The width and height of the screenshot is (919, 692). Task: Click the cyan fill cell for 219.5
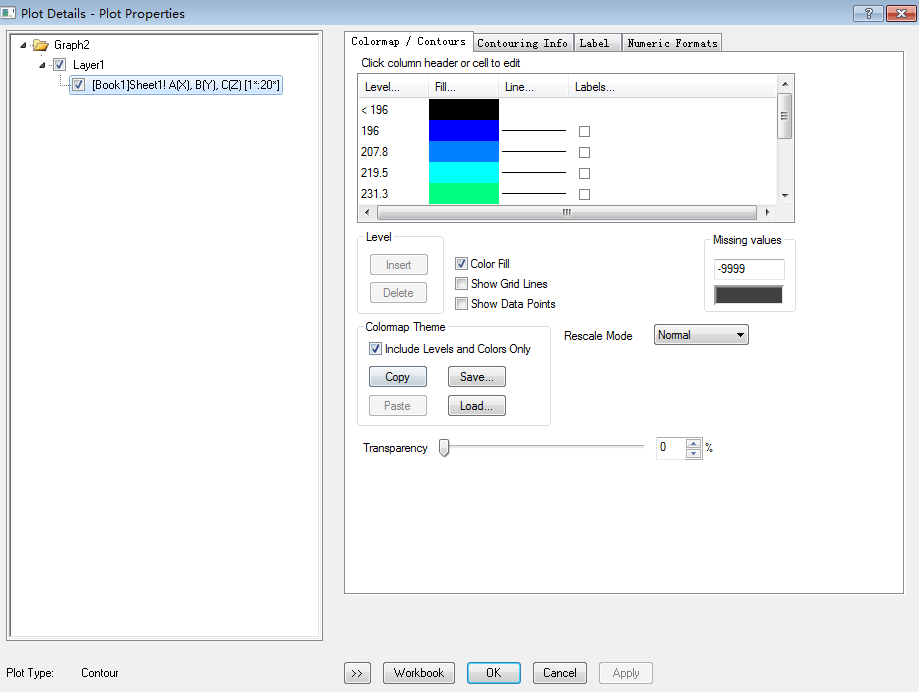(x=463, y=173)
